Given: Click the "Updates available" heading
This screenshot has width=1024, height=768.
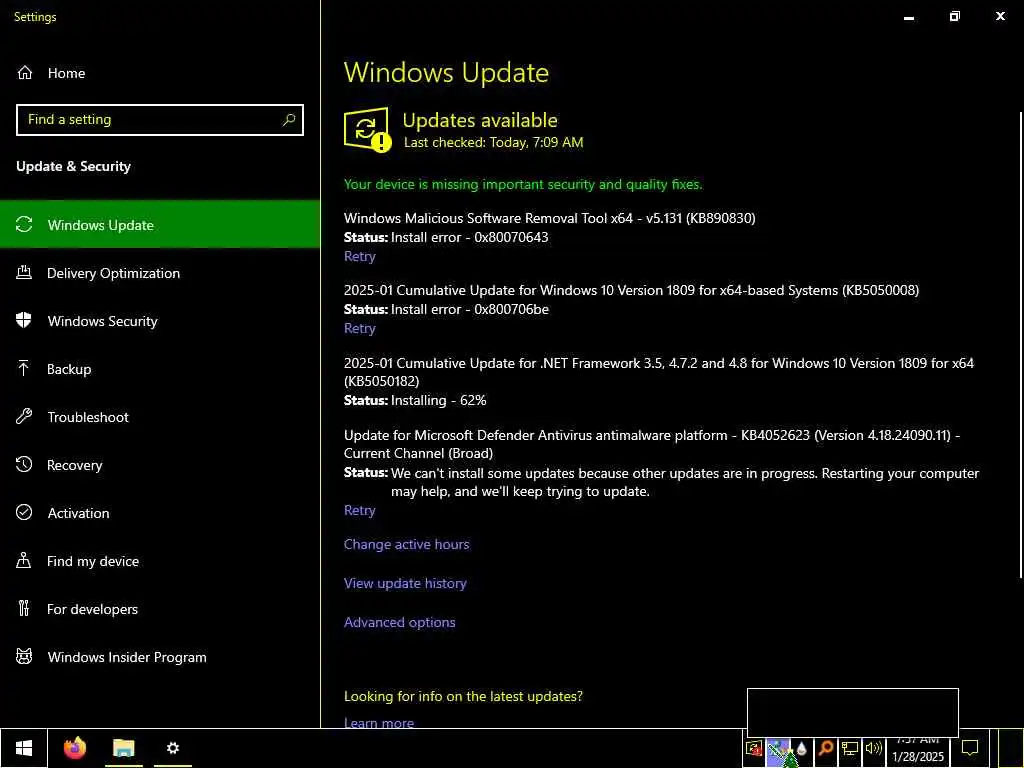Looking at the screenshot, I should 480,120.
